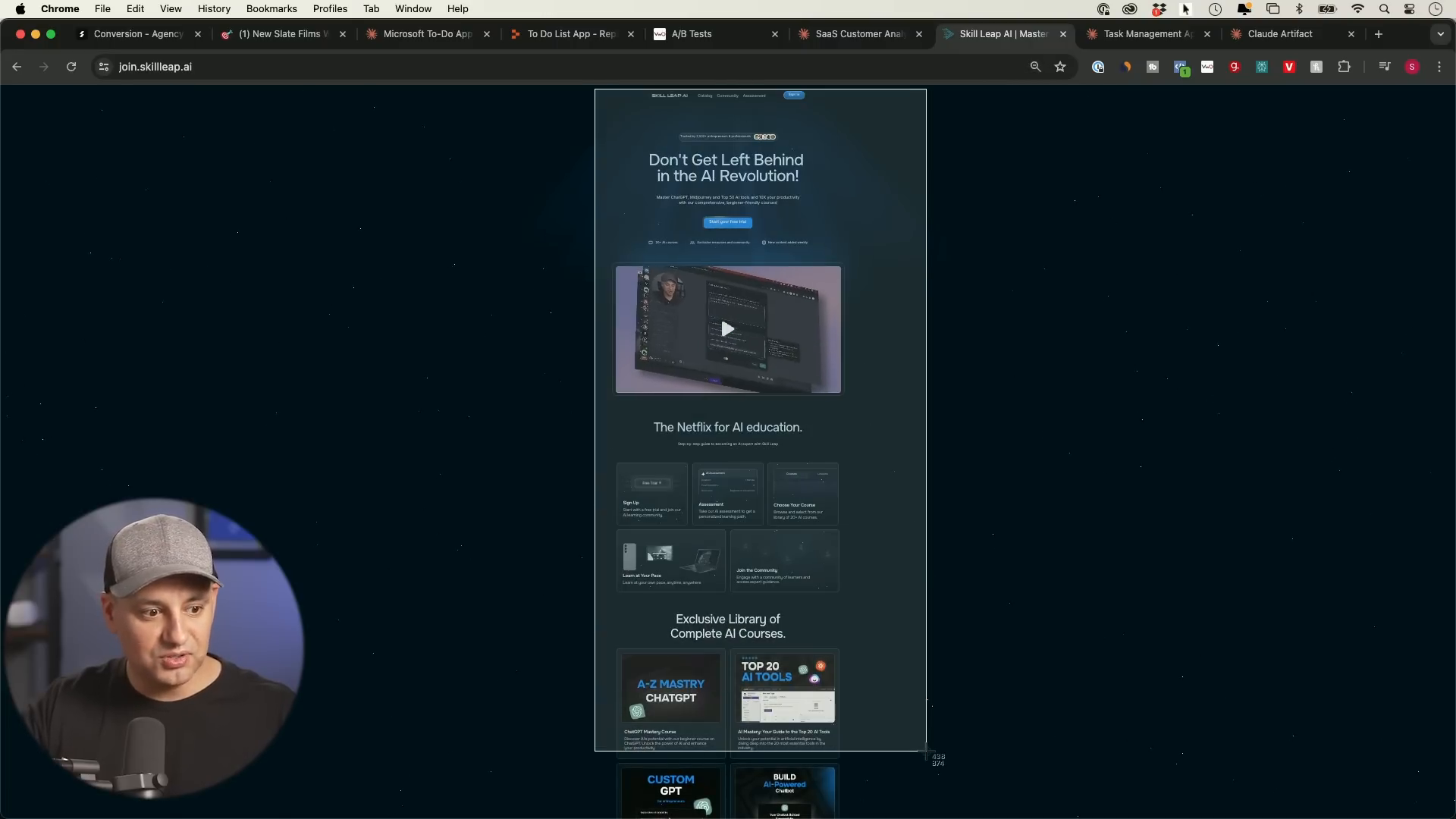Open the Profiles menu
1456x819 pixels.
[x=330, y=9]
